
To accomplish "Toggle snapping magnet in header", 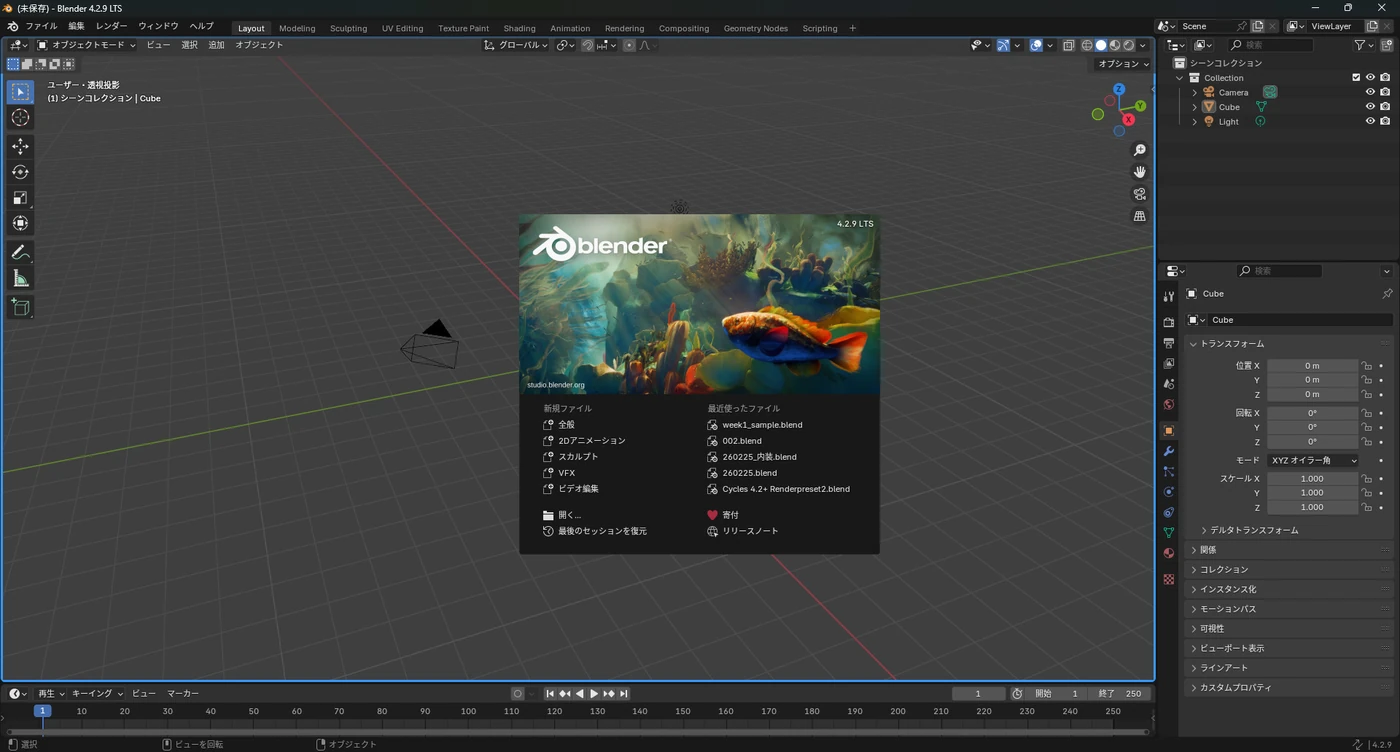I will pyautogui.click(x=587, y=45).
